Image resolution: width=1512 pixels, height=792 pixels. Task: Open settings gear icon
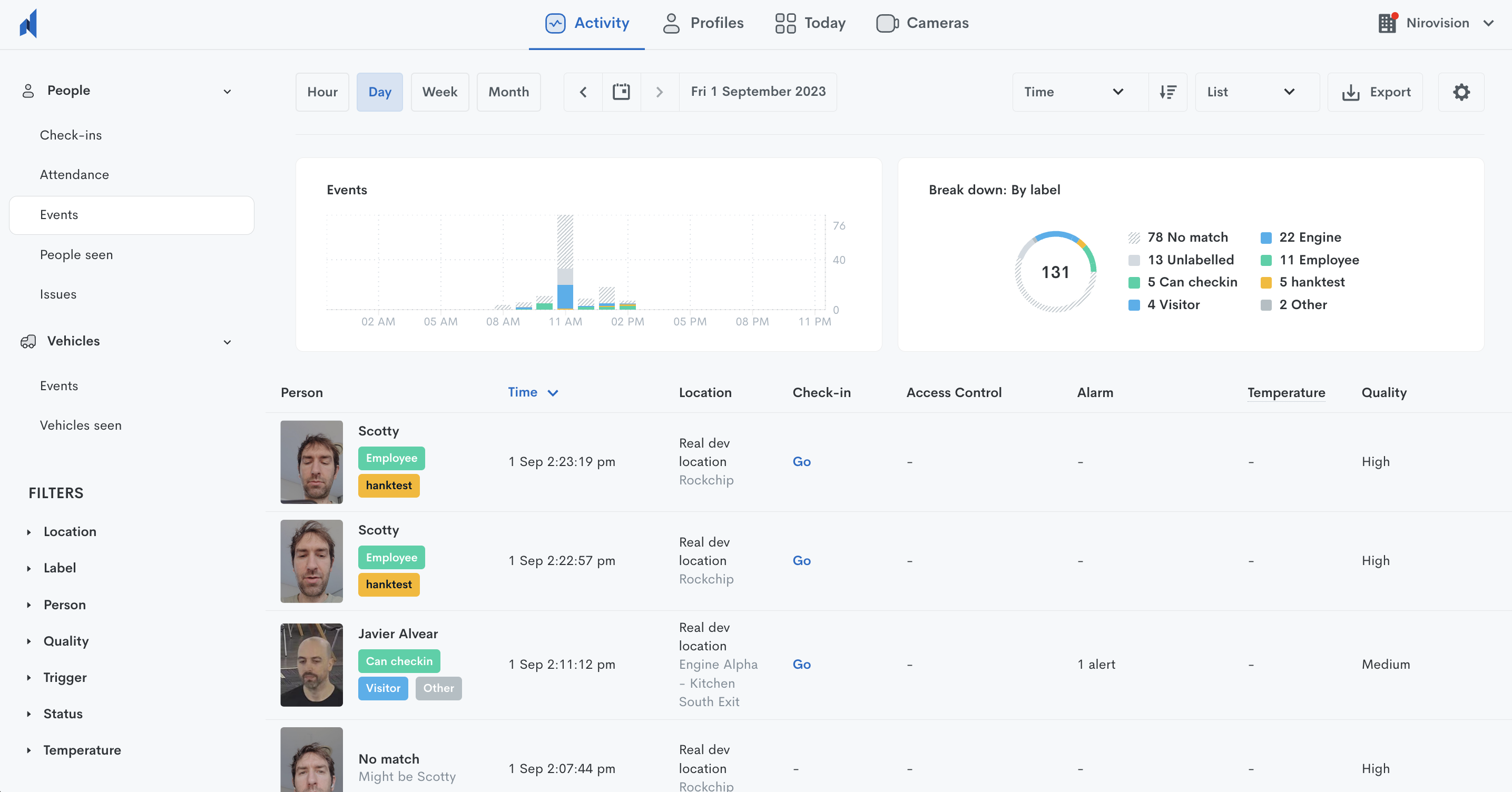(1461, 92)
